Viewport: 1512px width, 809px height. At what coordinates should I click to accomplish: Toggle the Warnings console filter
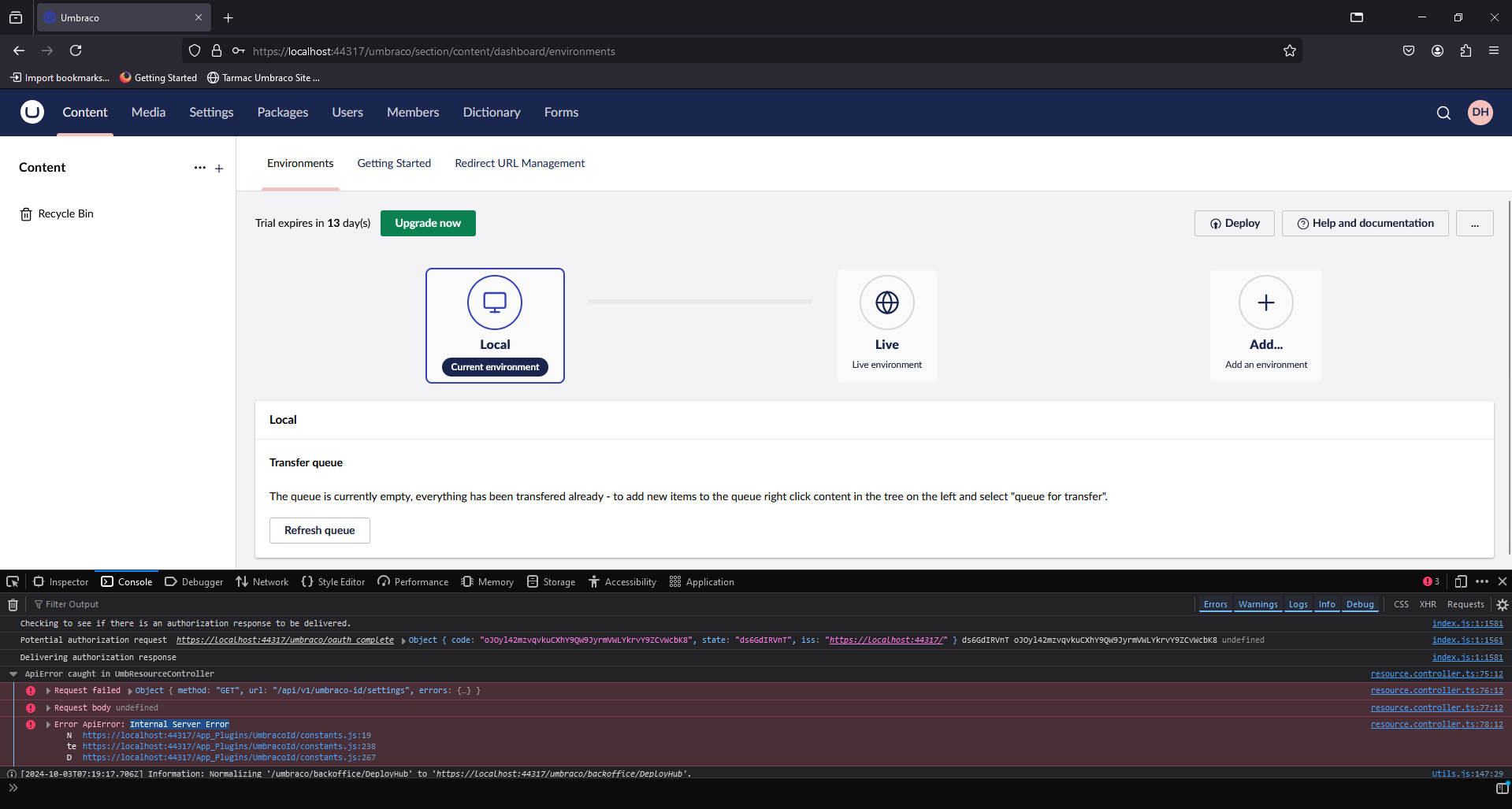1258,604
